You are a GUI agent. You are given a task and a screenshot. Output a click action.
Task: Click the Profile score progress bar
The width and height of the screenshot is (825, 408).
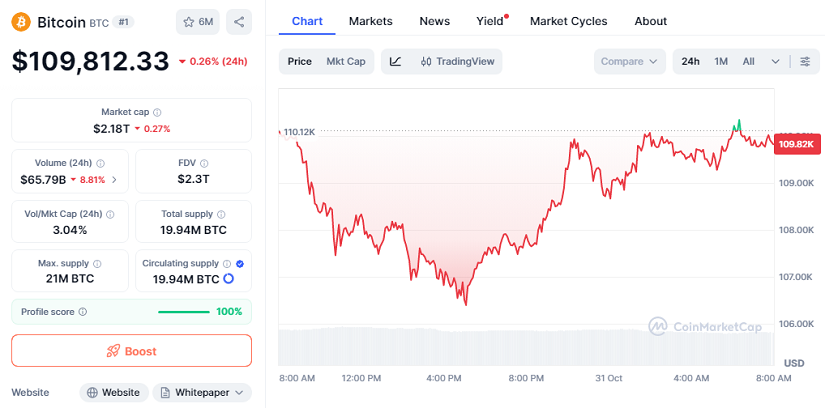click(x=184, y=312)
